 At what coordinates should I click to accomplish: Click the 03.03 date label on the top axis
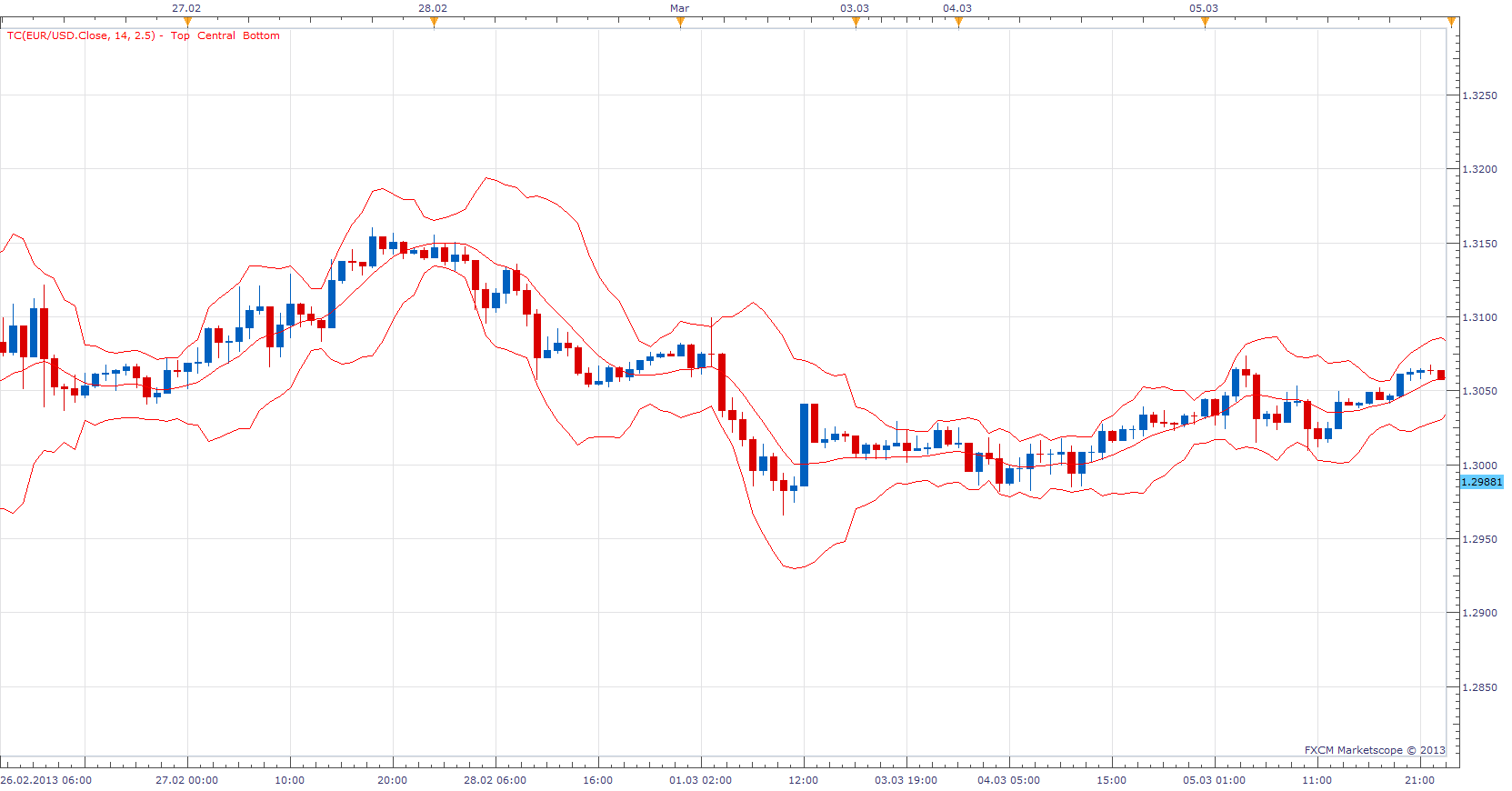(855, 8)
